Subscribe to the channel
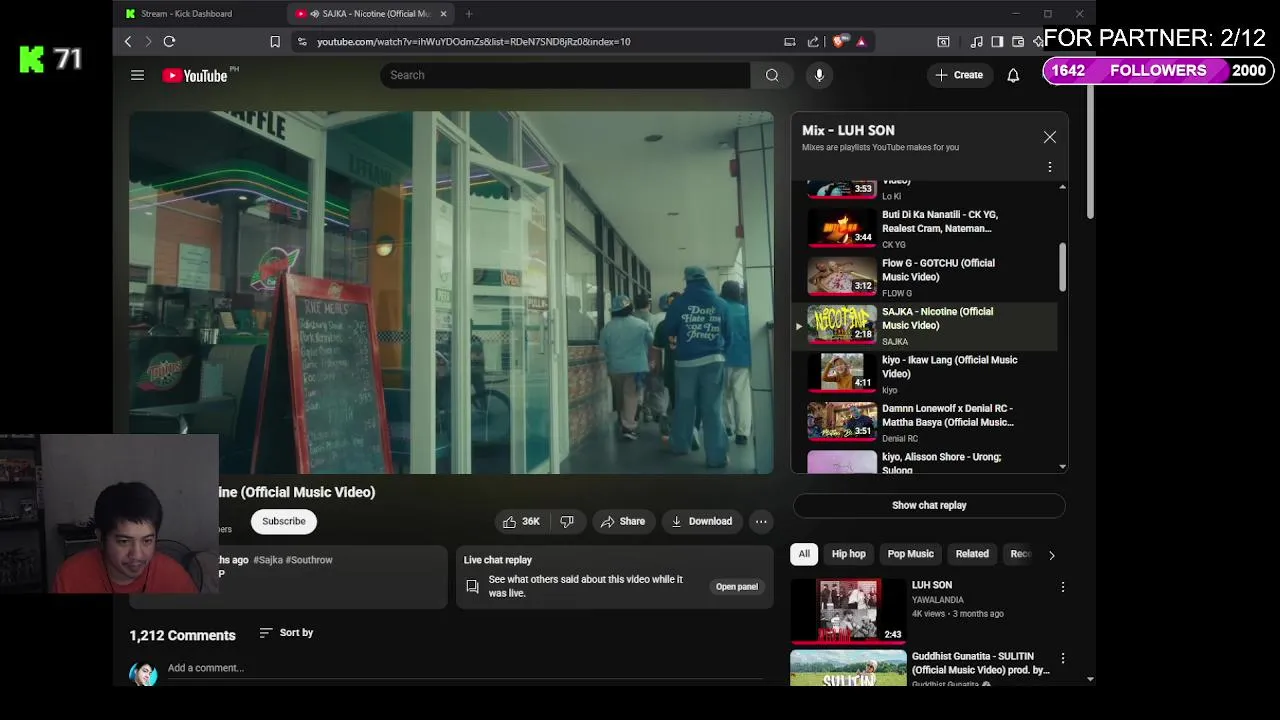This screenshot has width=1280, height=720. coord(284,521)
